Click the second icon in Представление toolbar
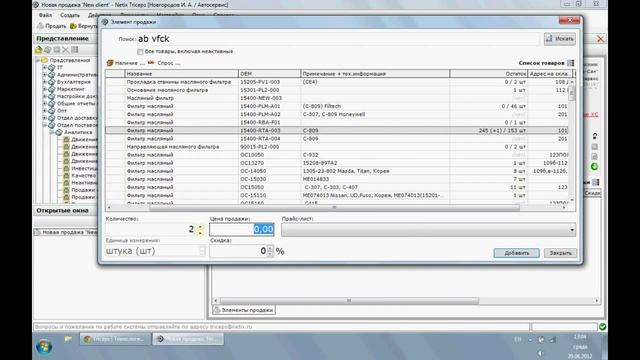This screenshot has height=360, width=640. [x=48, y=50]
